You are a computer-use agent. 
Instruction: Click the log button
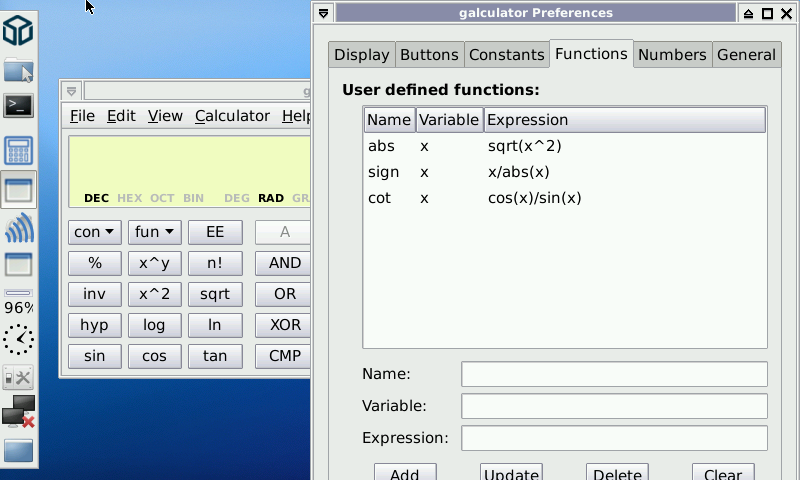[155, 325]
